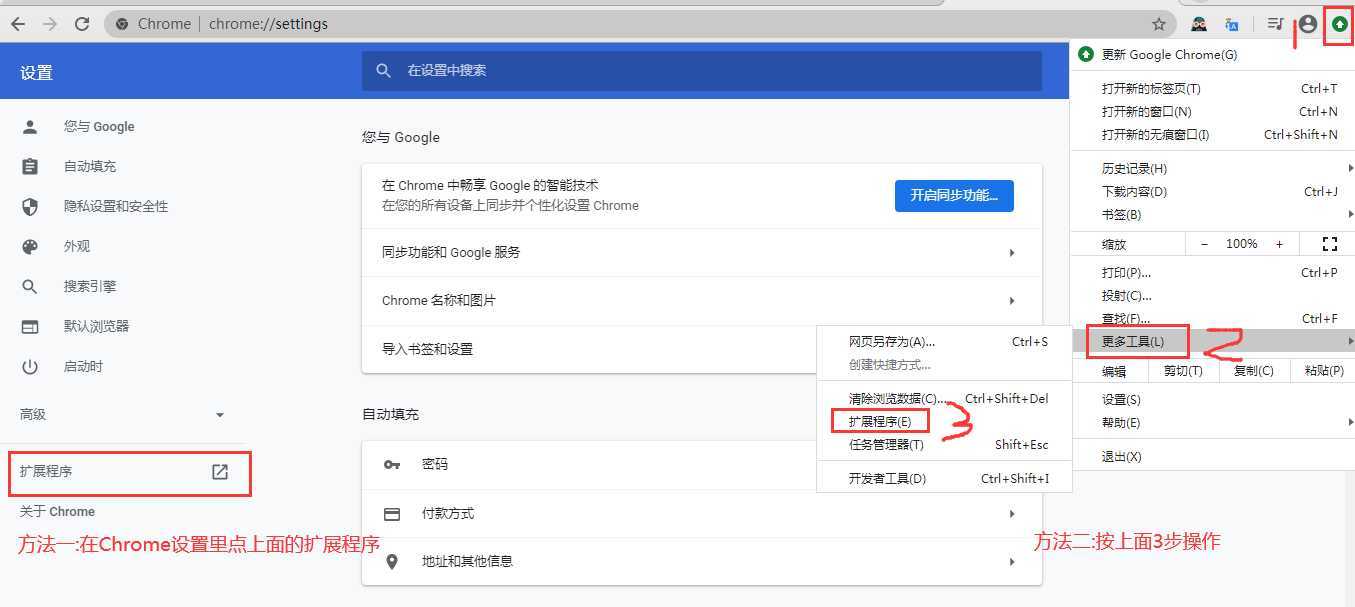1355x607 pixels.
Task: Open Chrome menu via green update icon
Action: pyautogui.click(x=1339, y=24)
